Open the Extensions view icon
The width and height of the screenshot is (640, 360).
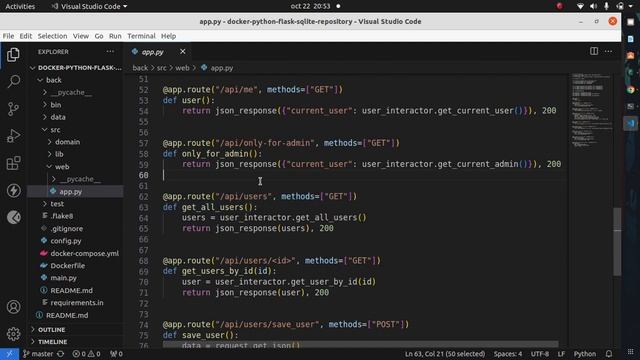pos(13,163)
